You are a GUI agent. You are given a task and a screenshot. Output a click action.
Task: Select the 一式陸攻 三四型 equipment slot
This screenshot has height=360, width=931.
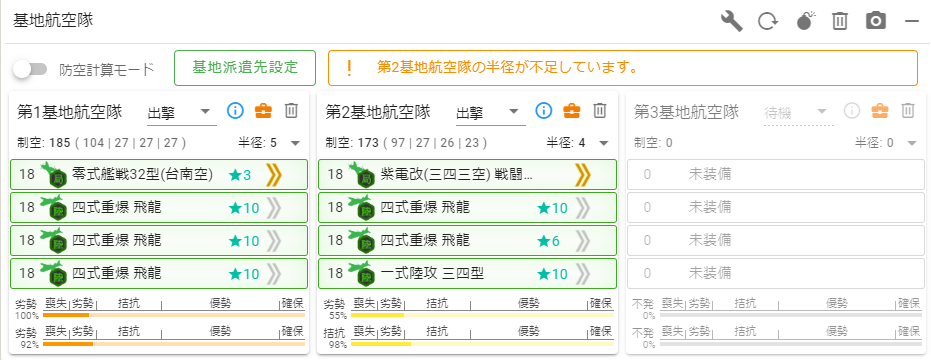tap(468, 273)
